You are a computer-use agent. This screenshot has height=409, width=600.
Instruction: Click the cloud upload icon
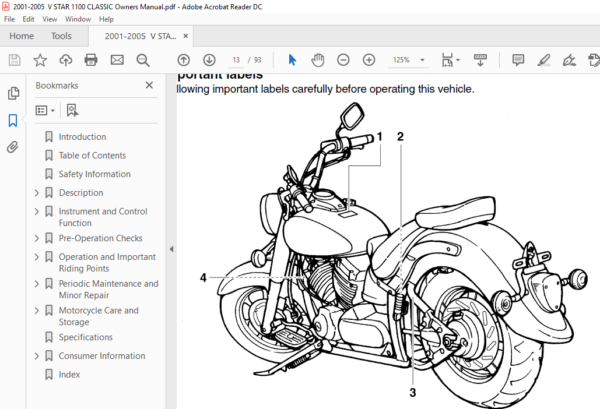(65, 60)
